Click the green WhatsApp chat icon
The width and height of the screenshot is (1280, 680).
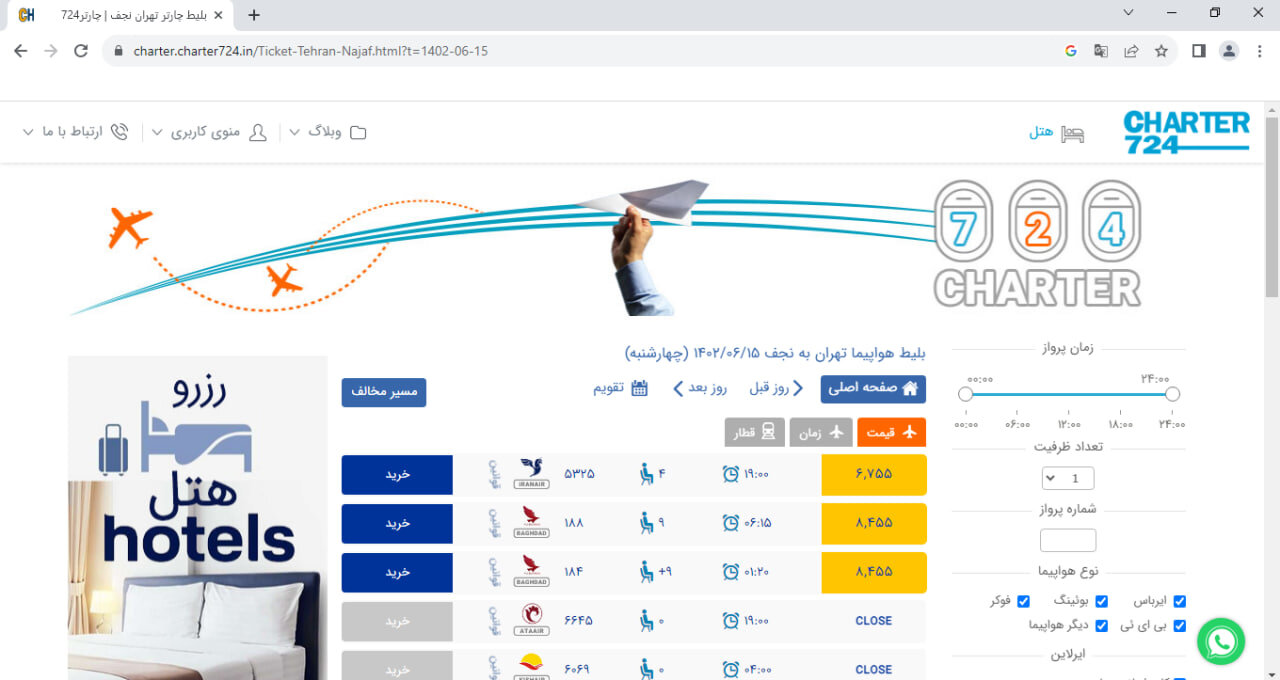click(1220, 642)
